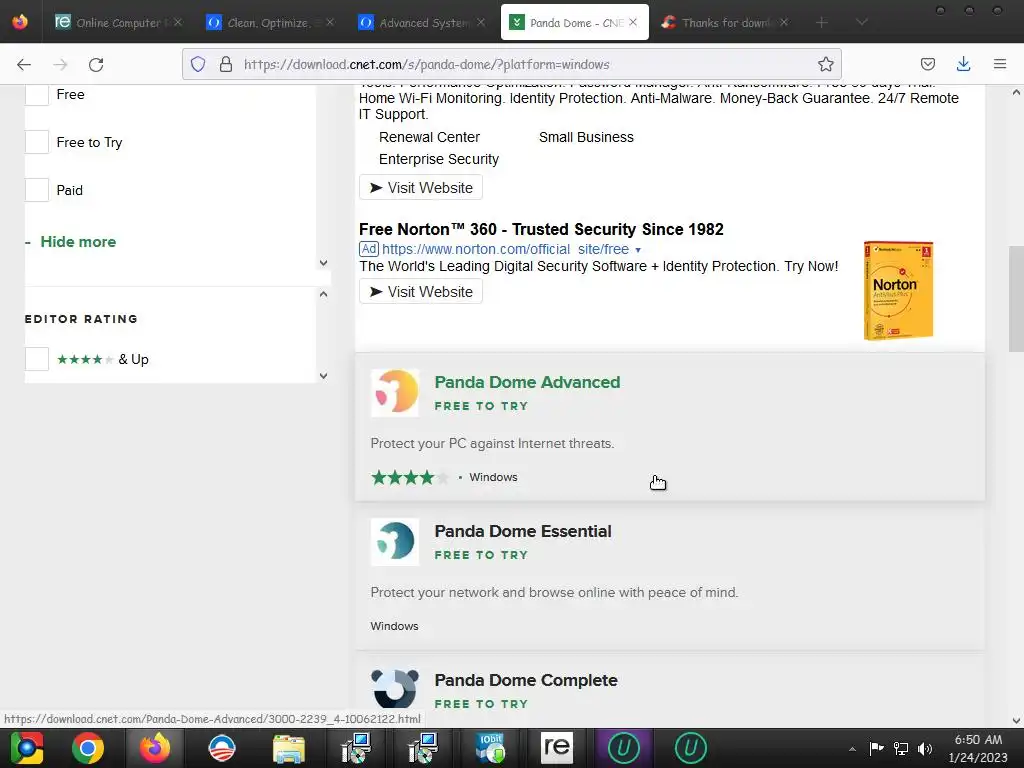List all tabs with the chevron
This screenshot has width=1024, height=768.
click(861, 23)
